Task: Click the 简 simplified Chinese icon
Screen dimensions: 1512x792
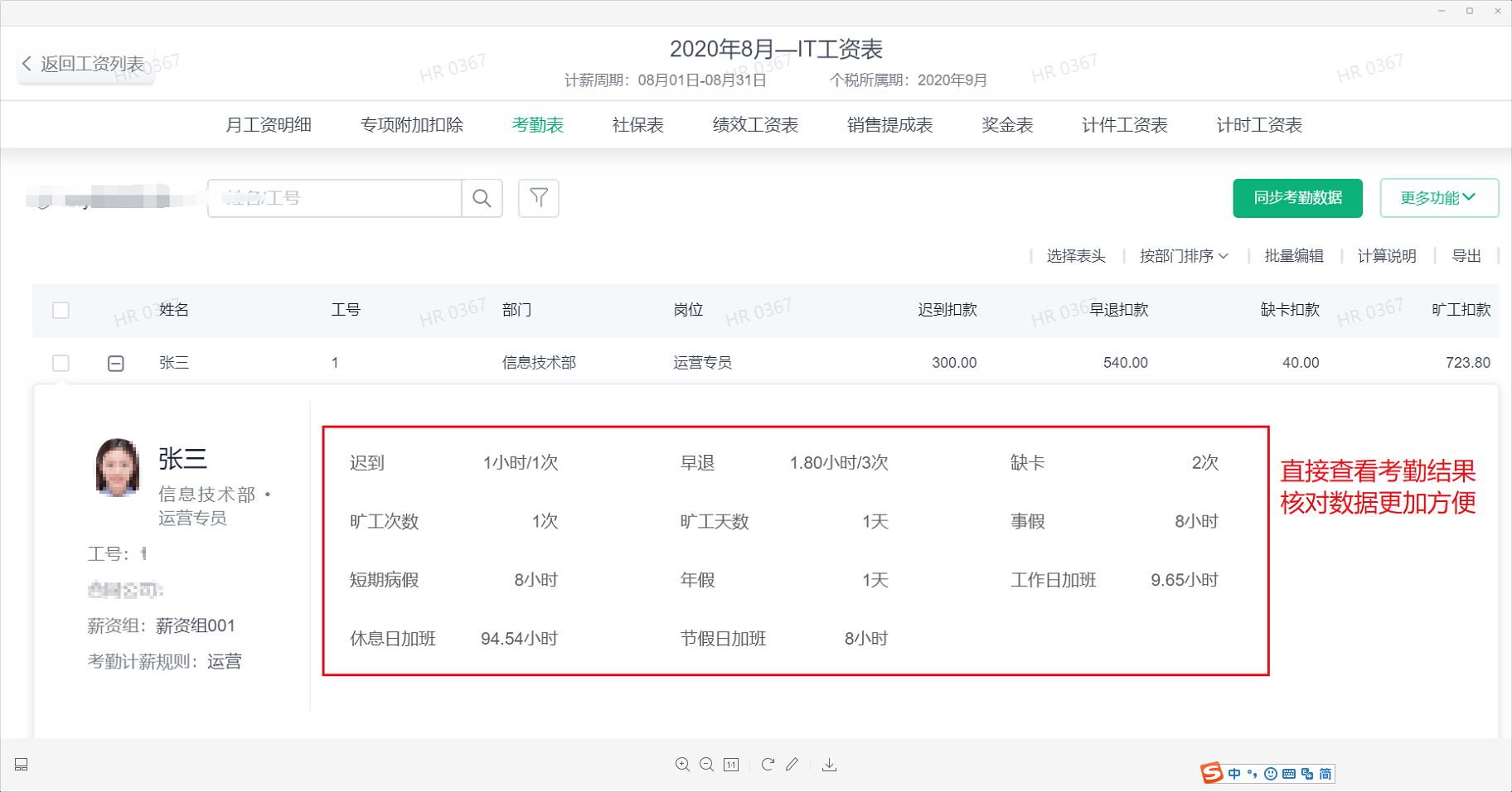Action: 1325,774
